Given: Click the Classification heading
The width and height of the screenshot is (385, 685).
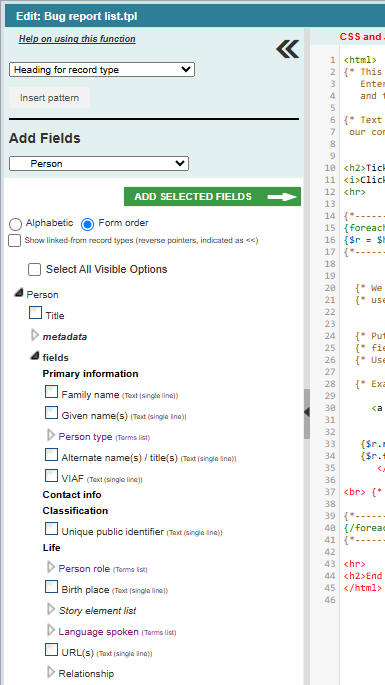Looking at the screenshot, I should tap(75, 511).
